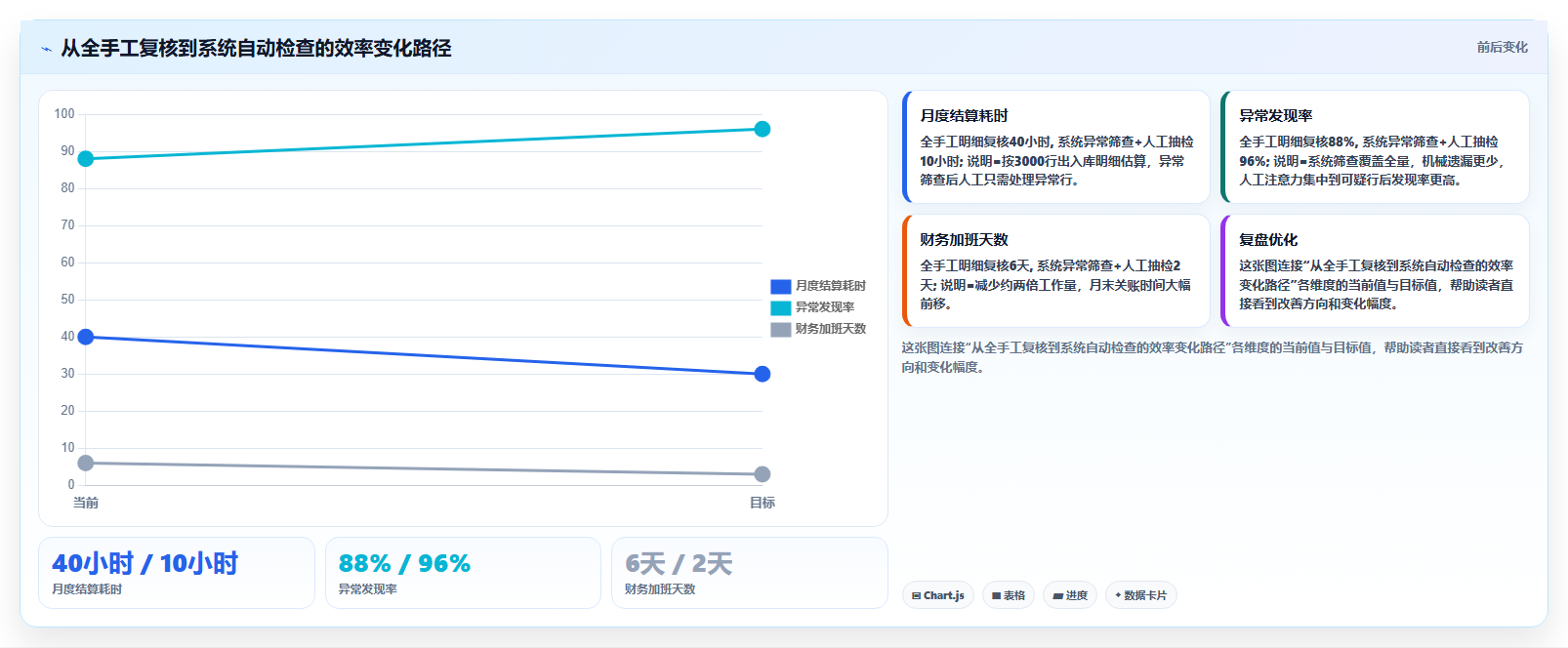The image size is (1568, 648).
Task: Click the 财务加班天数 data point at 当前
Action: click(x=86, y=463)
